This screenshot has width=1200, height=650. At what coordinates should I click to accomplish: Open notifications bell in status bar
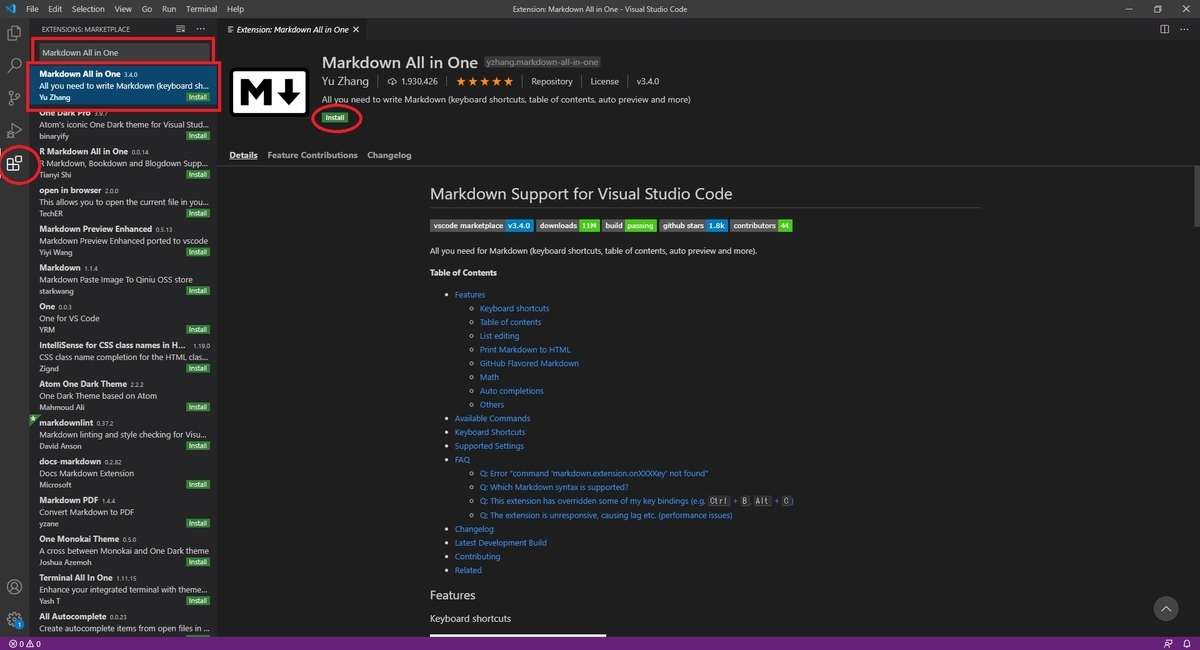[x=1187, y=644]
